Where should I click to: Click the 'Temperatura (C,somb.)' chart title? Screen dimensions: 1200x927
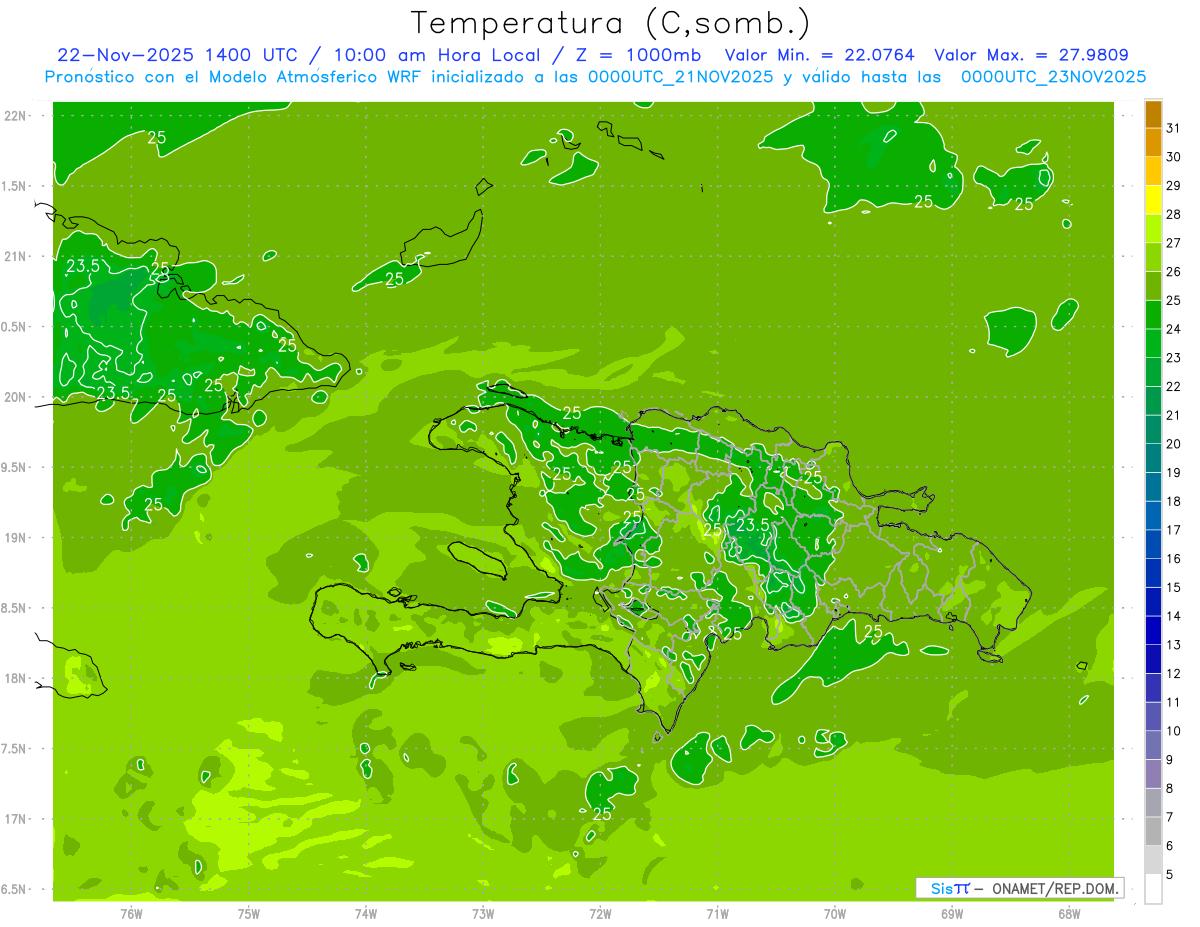point(610,23)
